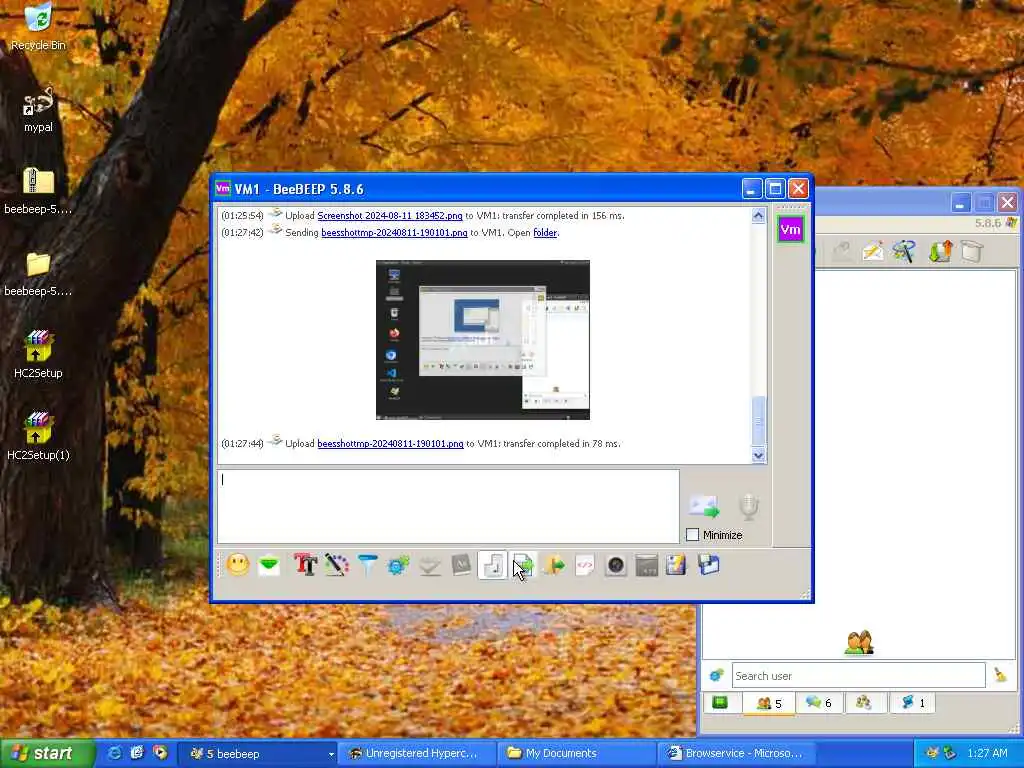1024x768 pixels.
Task: Click the microphone voice message icon
Action: 748,507
